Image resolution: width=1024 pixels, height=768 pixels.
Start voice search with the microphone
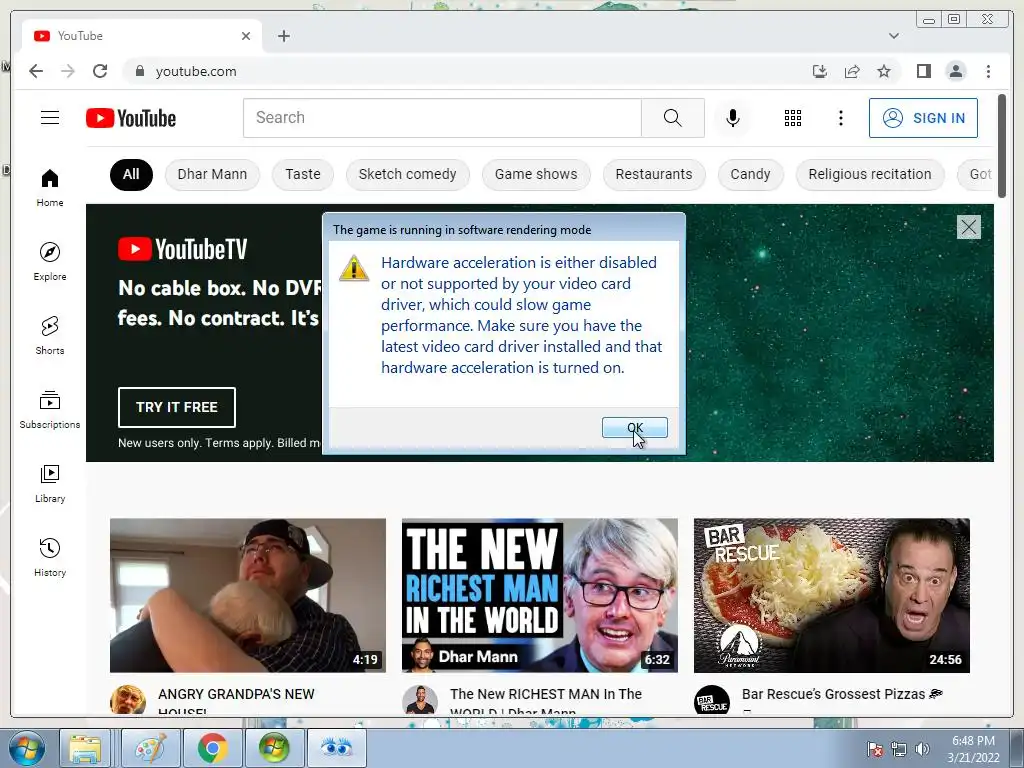(x=733, y=118)
